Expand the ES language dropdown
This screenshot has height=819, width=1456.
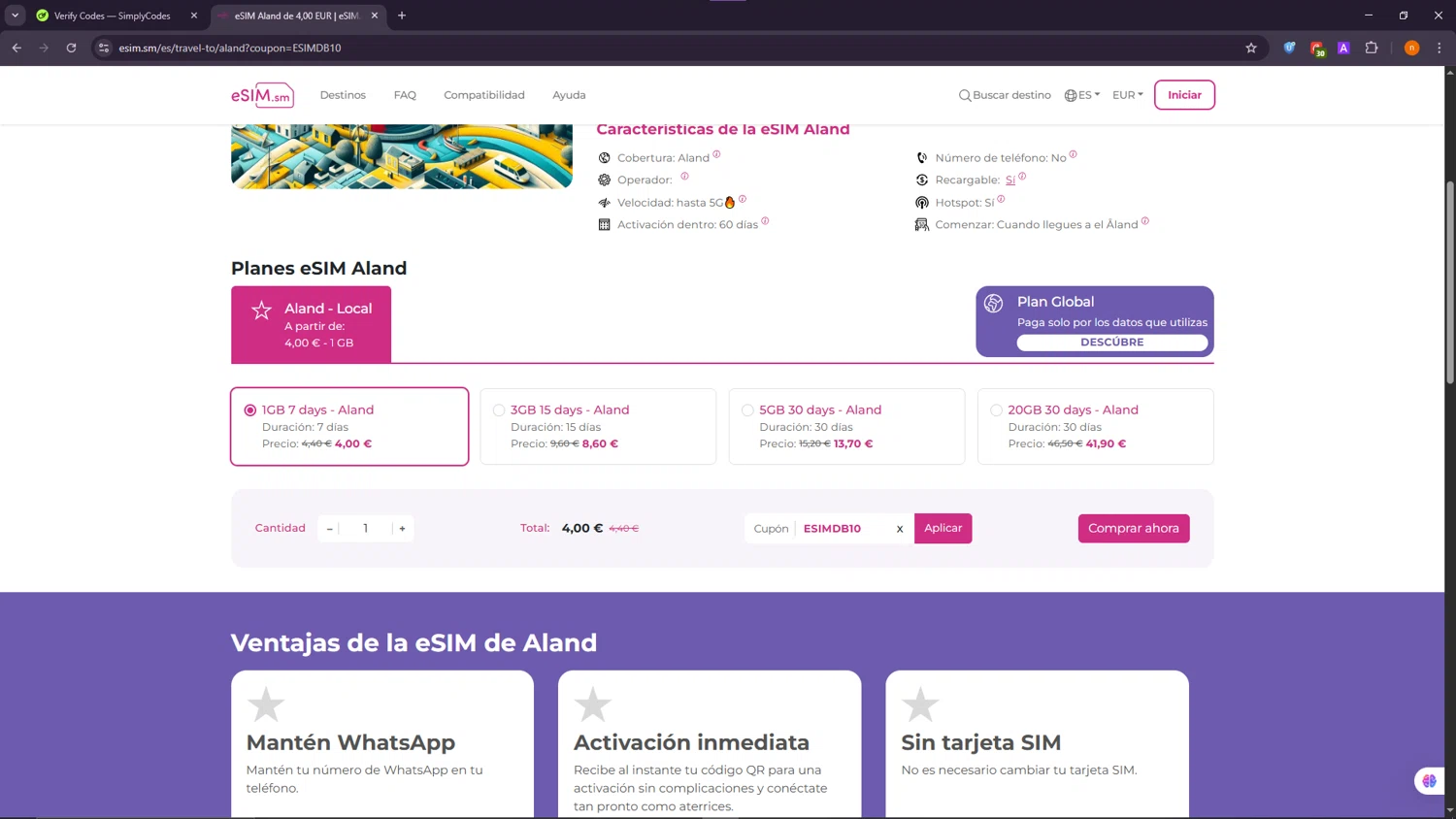tap(1081, 95)
